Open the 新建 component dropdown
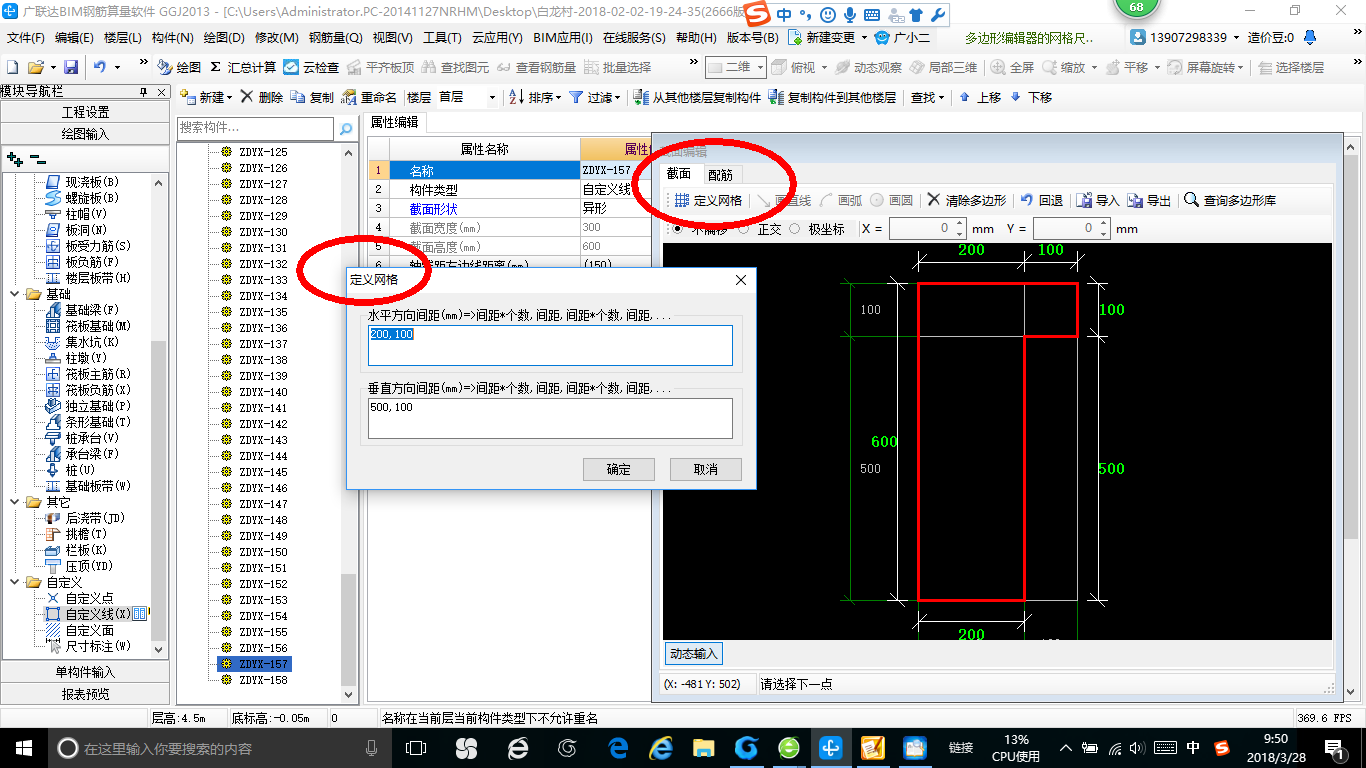The height and width of the screenshot is (768, 1366). (x=229, y=98)
